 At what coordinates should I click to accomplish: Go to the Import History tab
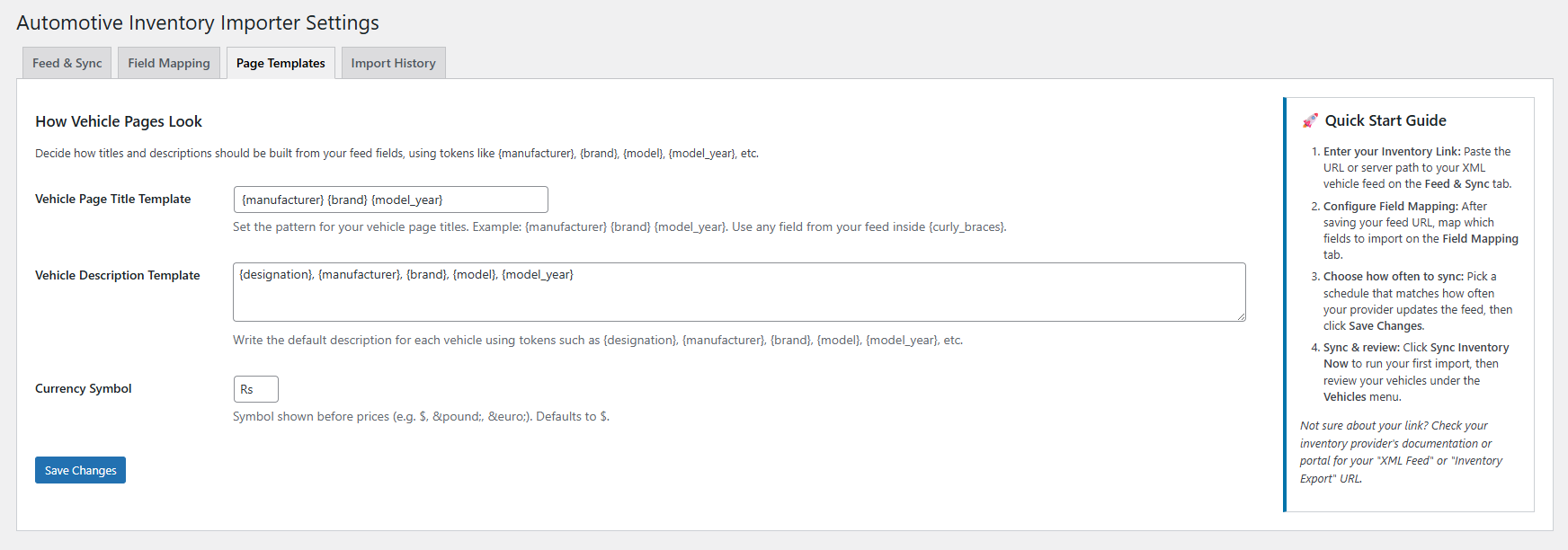(393, 63)
